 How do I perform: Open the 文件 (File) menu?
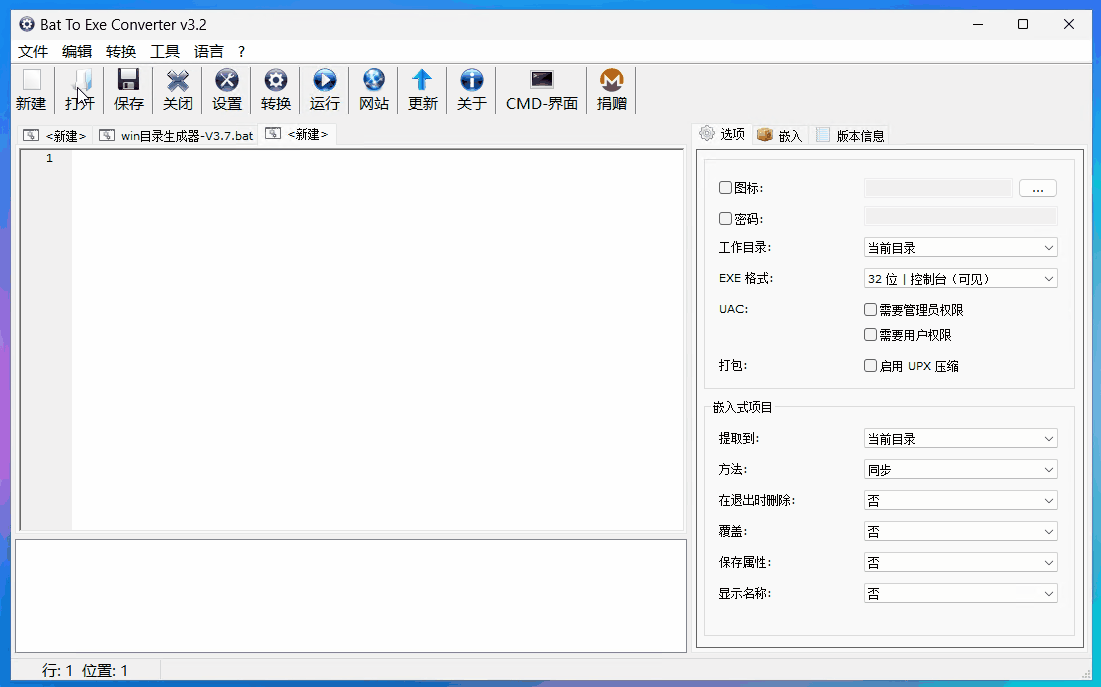pos(33,51)
